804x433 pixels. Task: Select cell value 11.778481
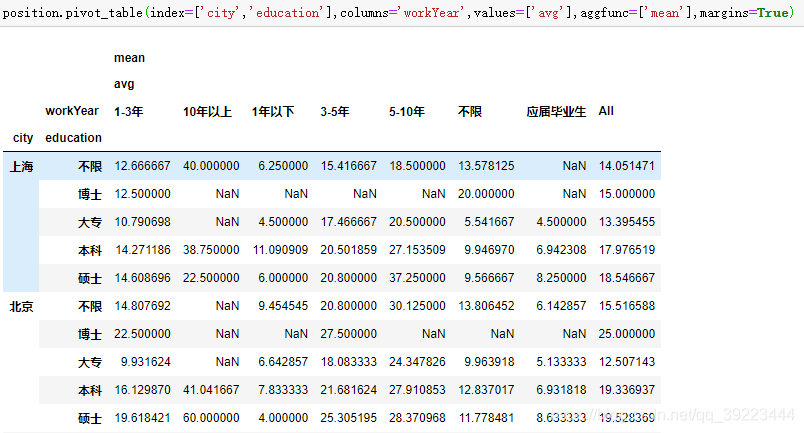[486, 418]
